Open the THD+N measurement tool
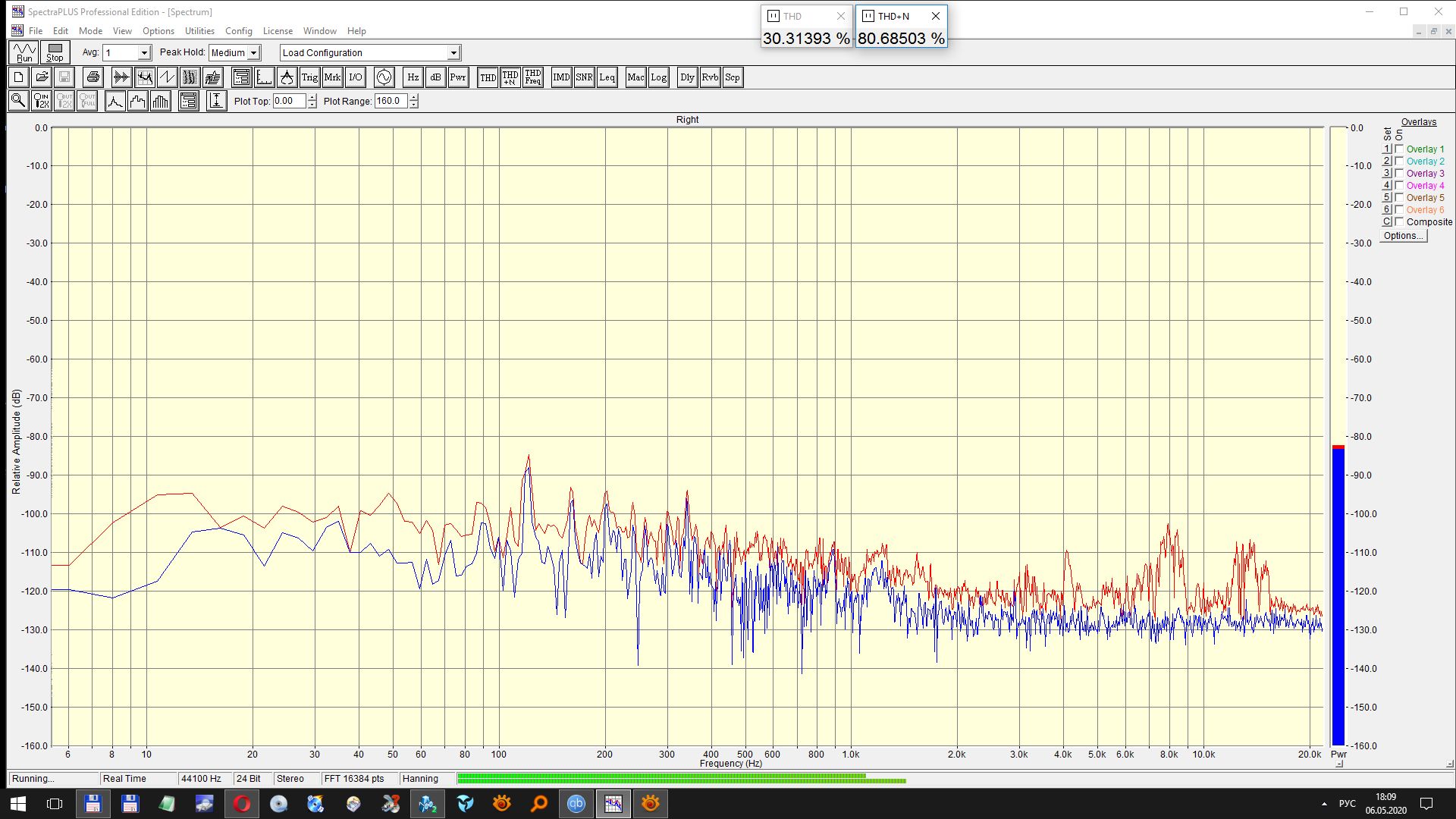The width and height of the screenshot is (1456, 819). (510, 77)
